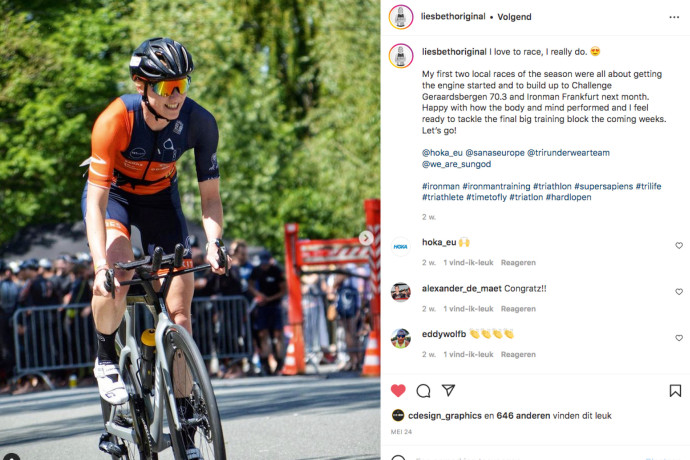Like the eddywolfb comment heart

[679, 338]
